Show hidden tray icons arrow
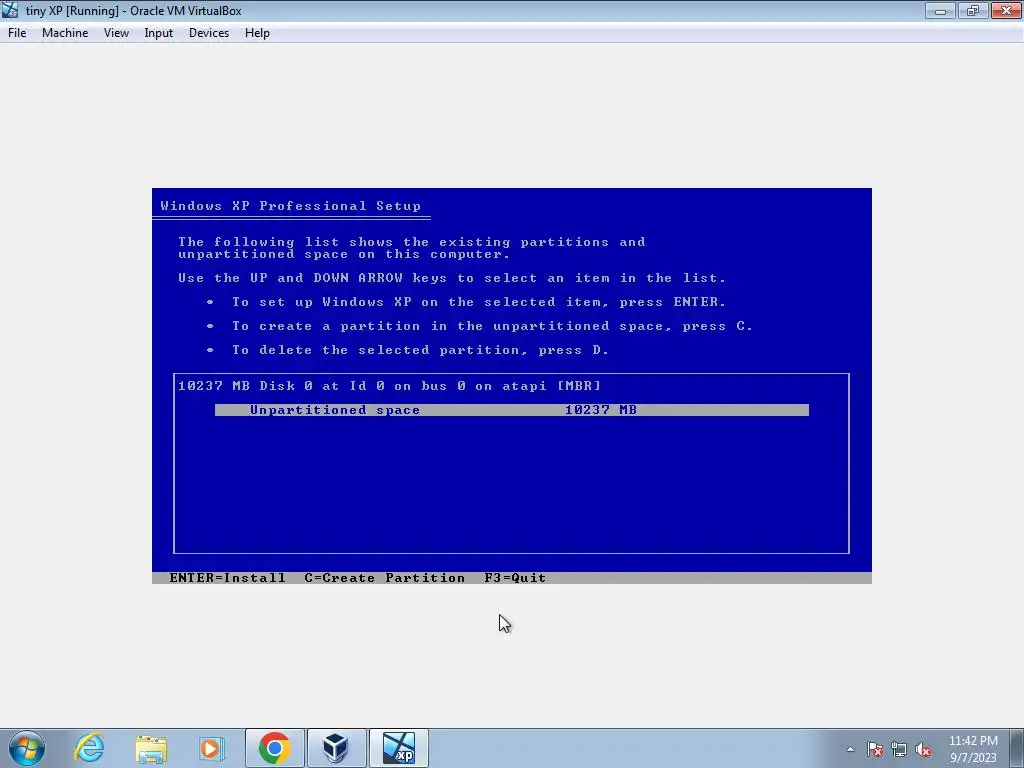This screenshot has width=1024, height=768. (850, 749)
